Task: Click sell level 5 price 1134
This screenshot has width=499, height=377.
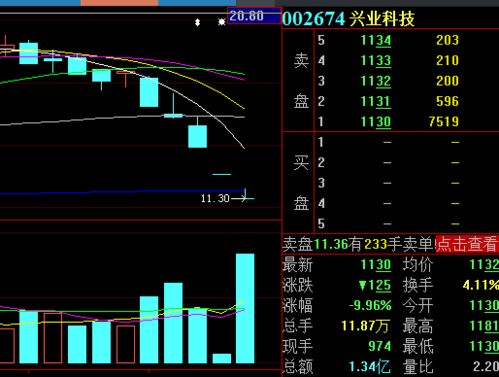Action: [376, 41]
